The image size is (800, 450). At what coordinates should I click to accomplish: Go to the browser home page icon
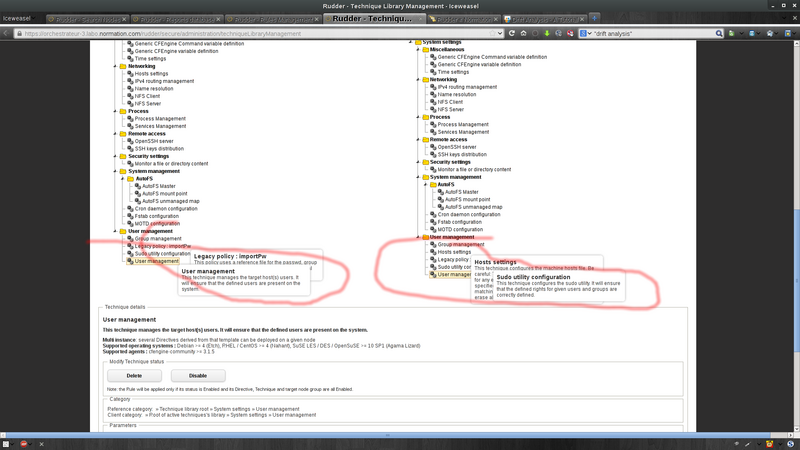point(523,33)
